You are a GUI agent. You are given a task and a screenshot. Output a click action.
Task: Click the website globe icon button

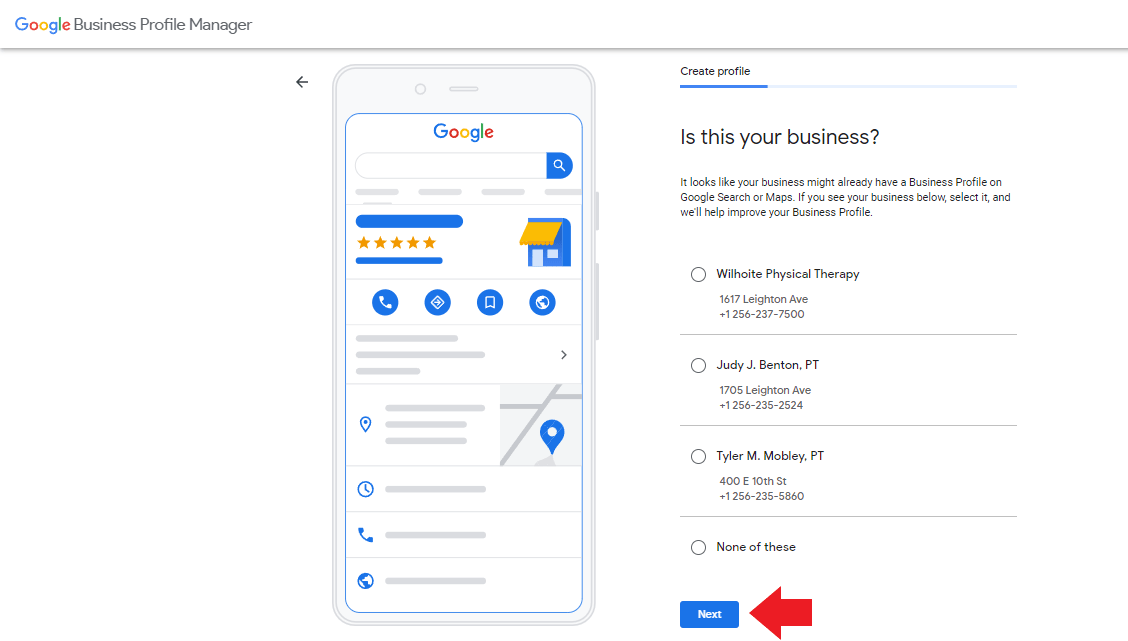point(542,302)
